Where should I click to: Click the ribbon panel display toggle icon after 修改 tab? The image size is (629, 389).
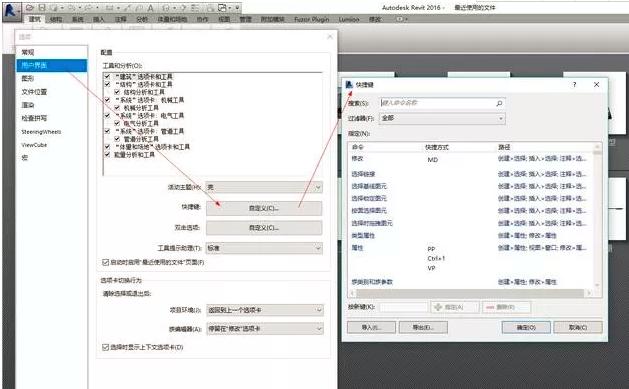(x=400, y=19)
